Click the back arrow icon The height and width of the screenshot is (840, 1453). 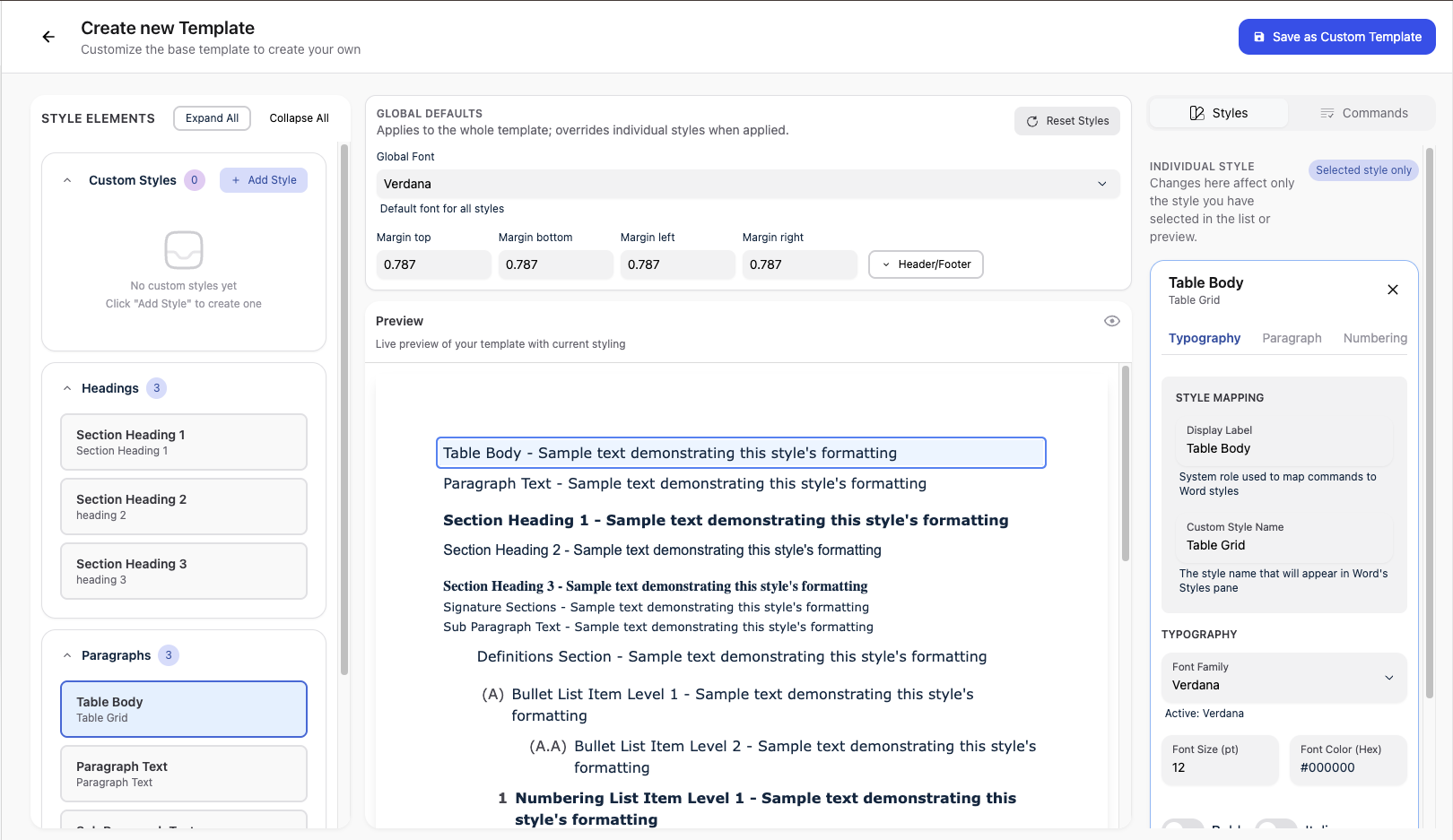point(48,37)
